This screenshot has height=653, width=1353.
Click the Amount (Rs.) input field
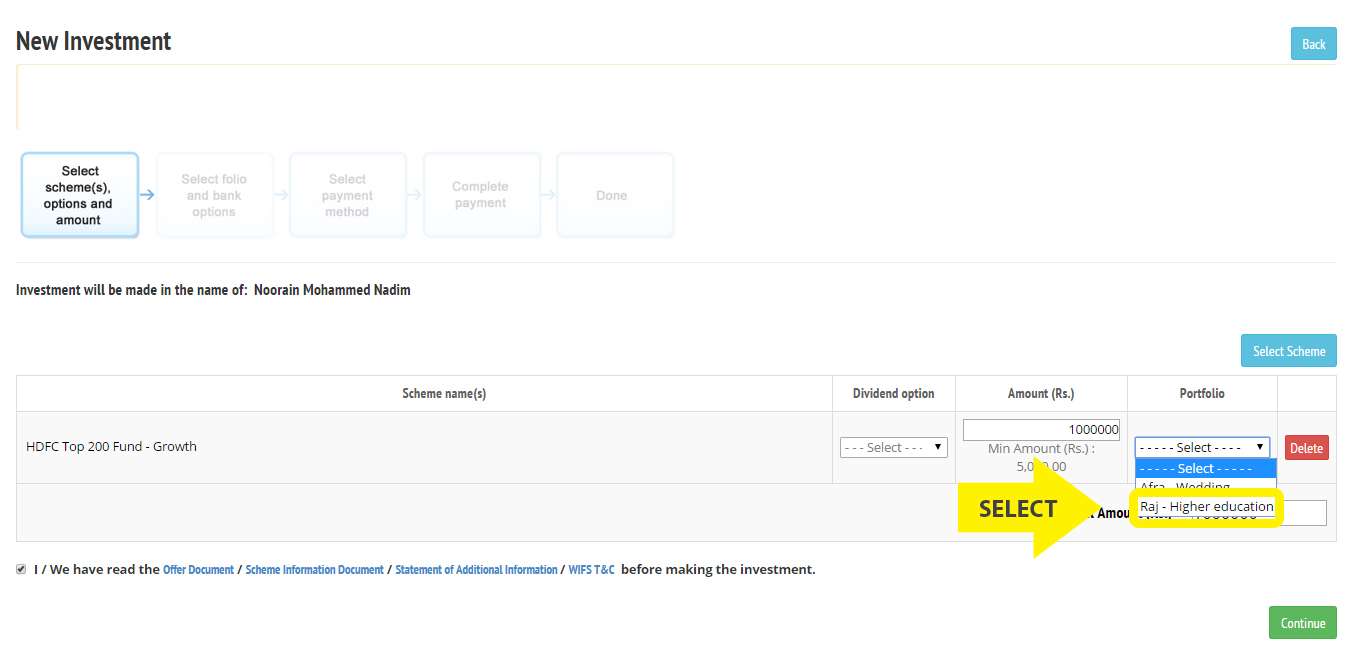tap(1041, 430)
